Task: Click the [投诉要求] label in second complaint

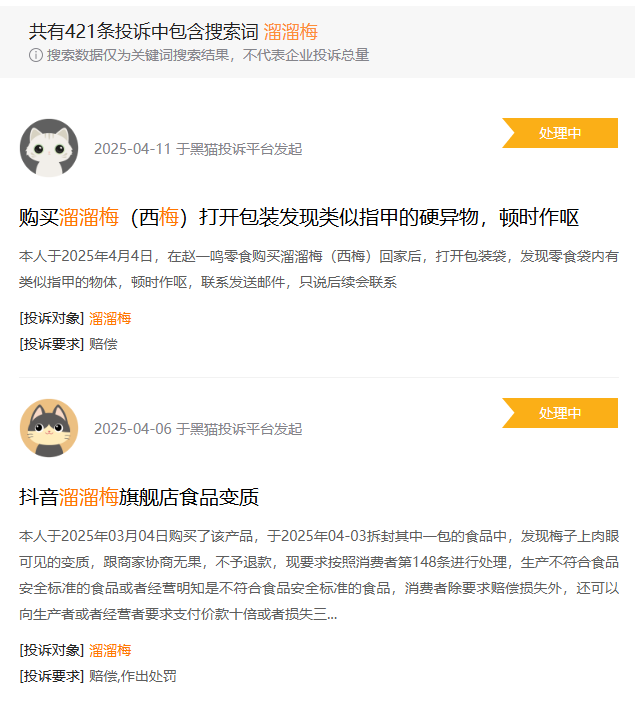Action: coord(52,676)
